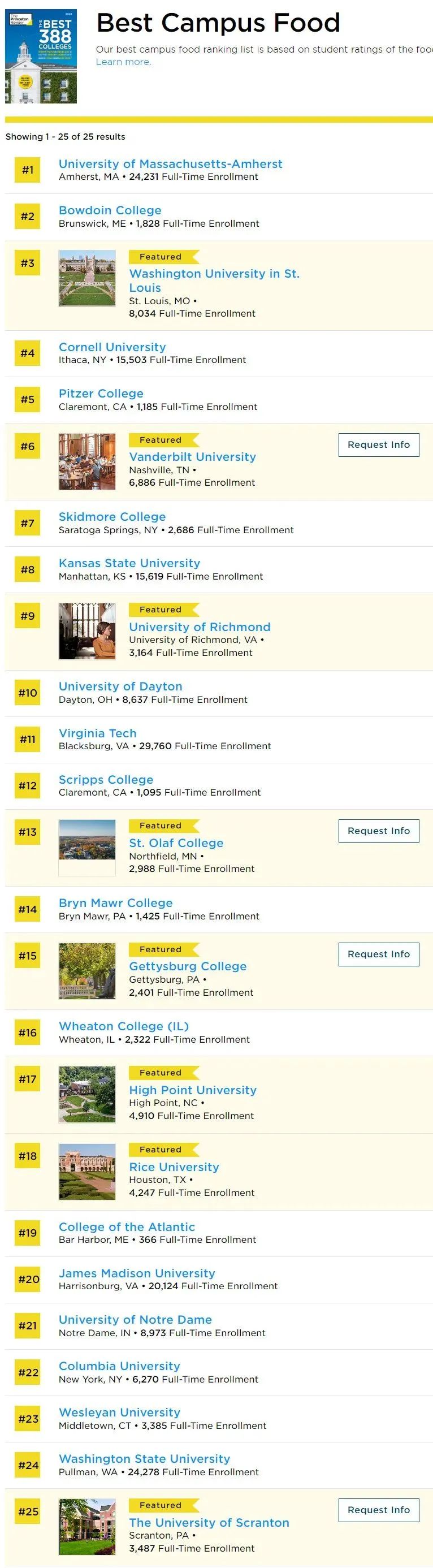Click the Best 388 Colleges book cover

coord(41,56)
